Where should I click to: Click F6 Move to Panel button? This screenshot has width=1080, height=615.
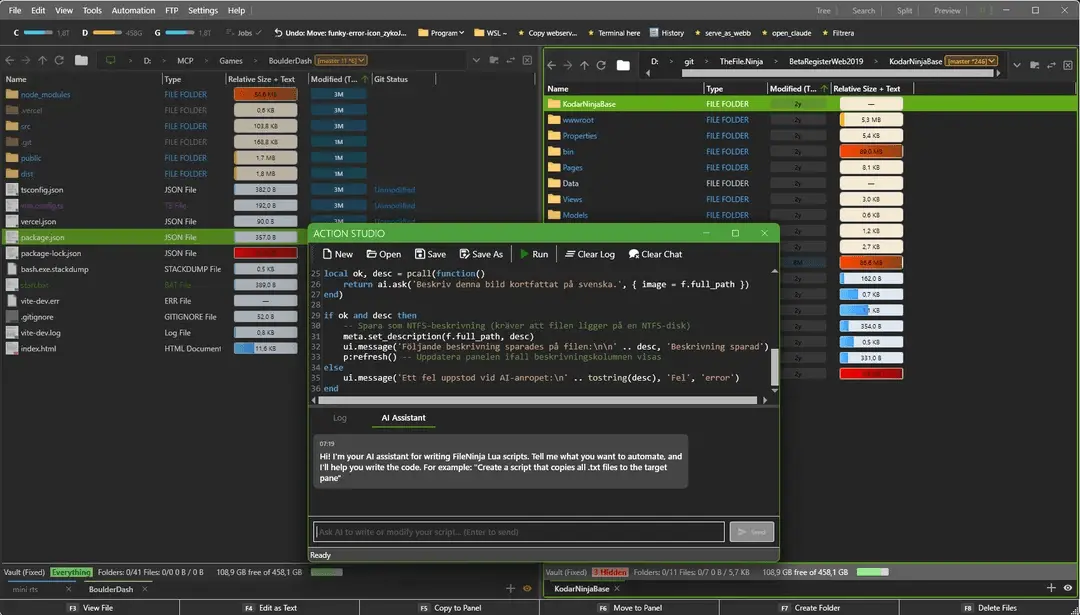pos(630,607)
